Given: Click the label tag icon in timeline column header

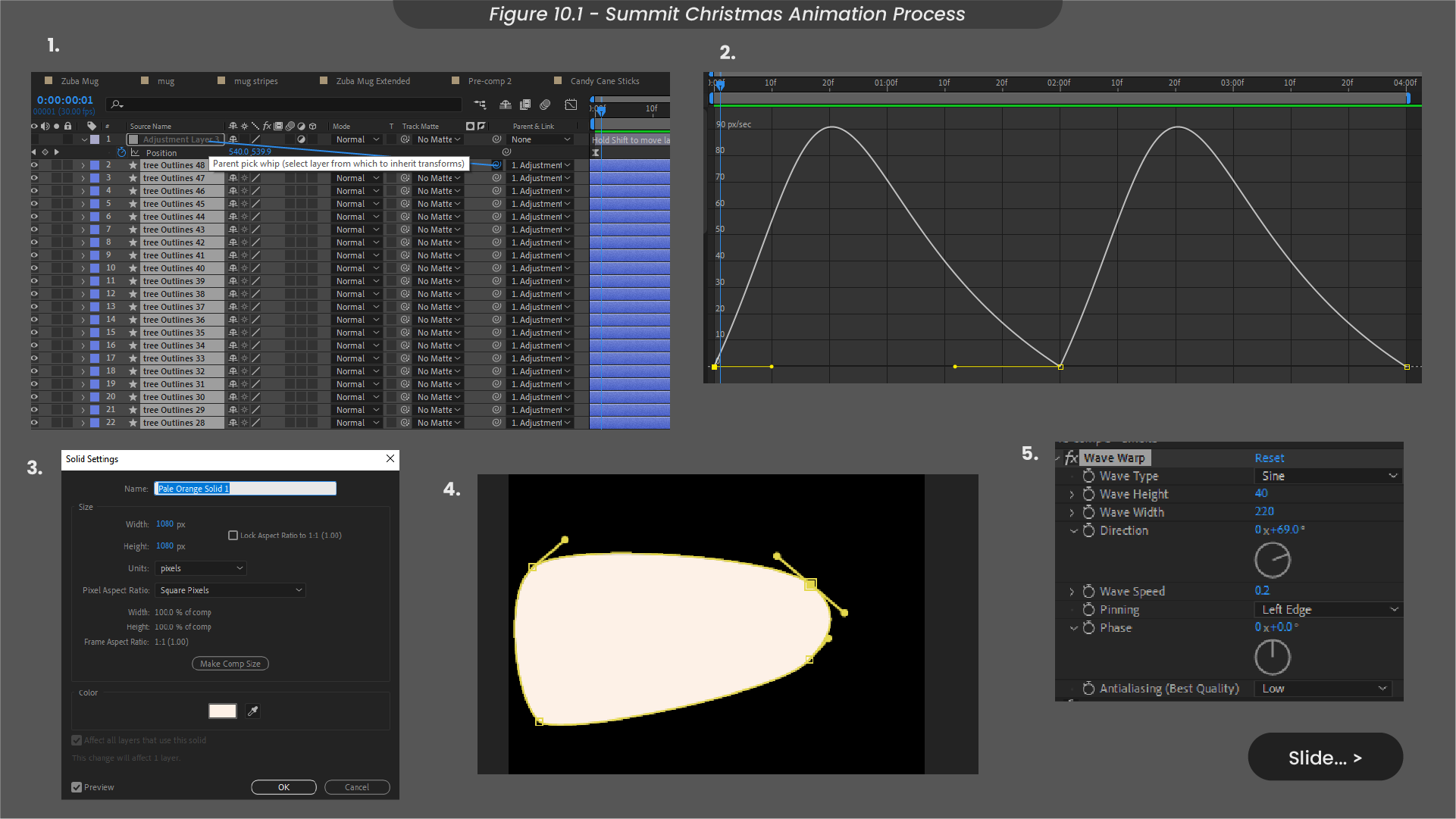Looking at the screenshot, I should [x=92, y=126].
